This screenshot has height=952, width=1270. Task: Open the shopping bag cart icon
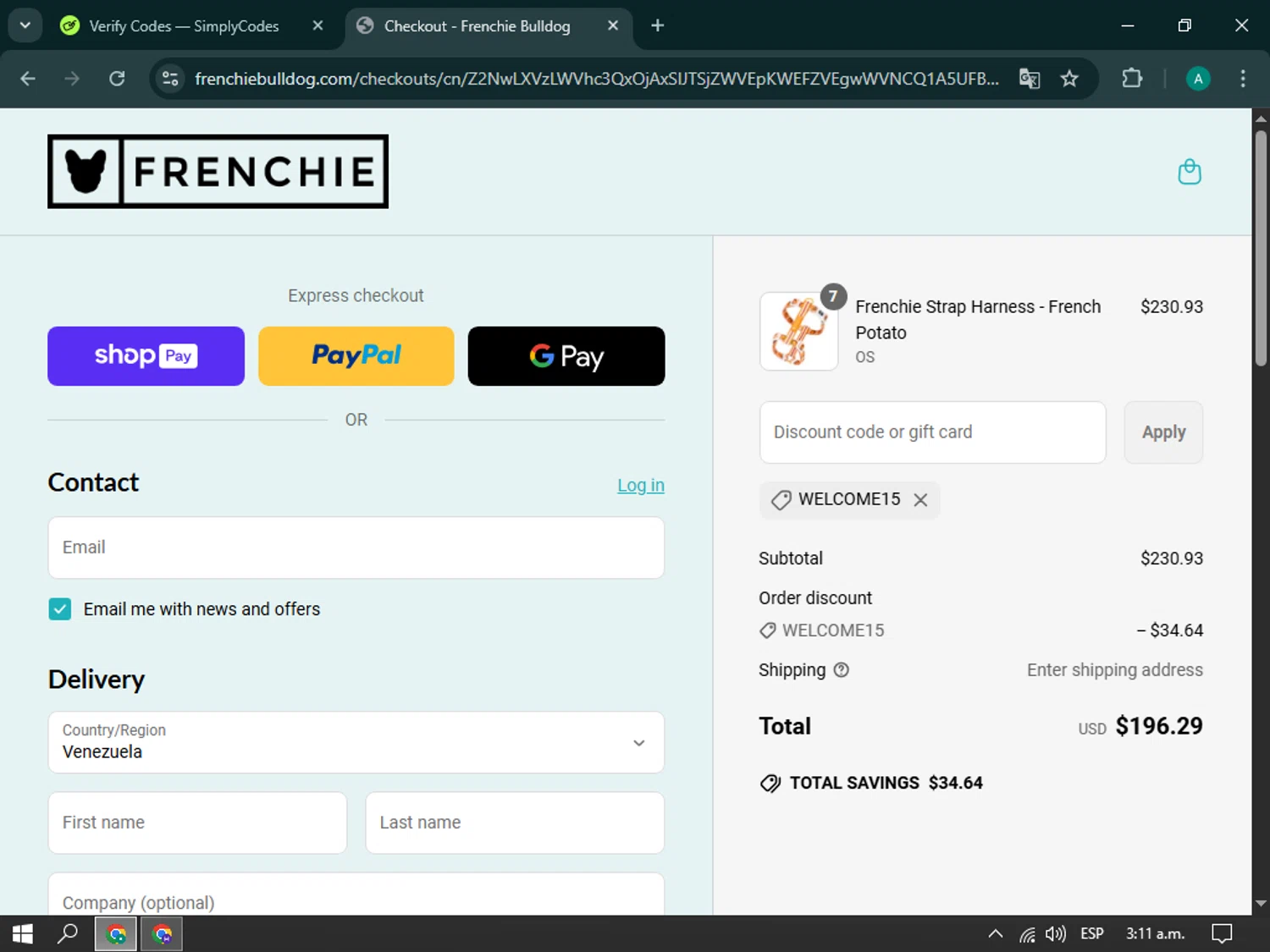tap(1190, 172)
